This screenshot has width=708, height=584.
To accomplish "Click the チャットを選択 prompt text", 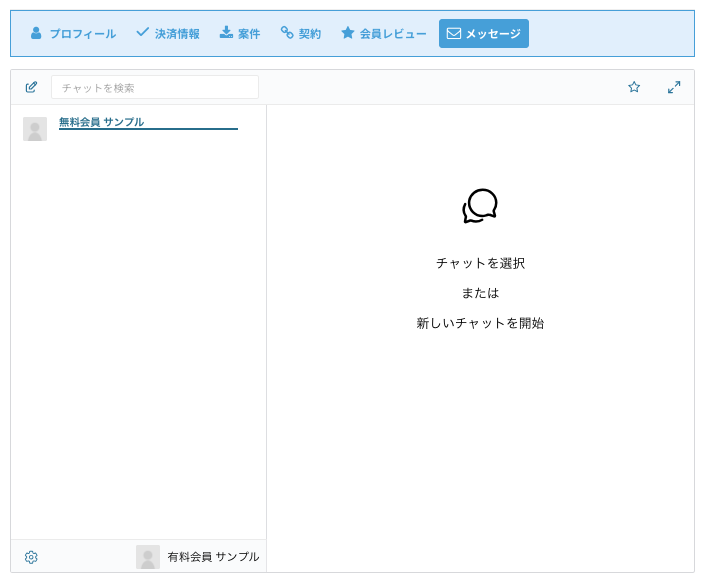I will [480, 263].
